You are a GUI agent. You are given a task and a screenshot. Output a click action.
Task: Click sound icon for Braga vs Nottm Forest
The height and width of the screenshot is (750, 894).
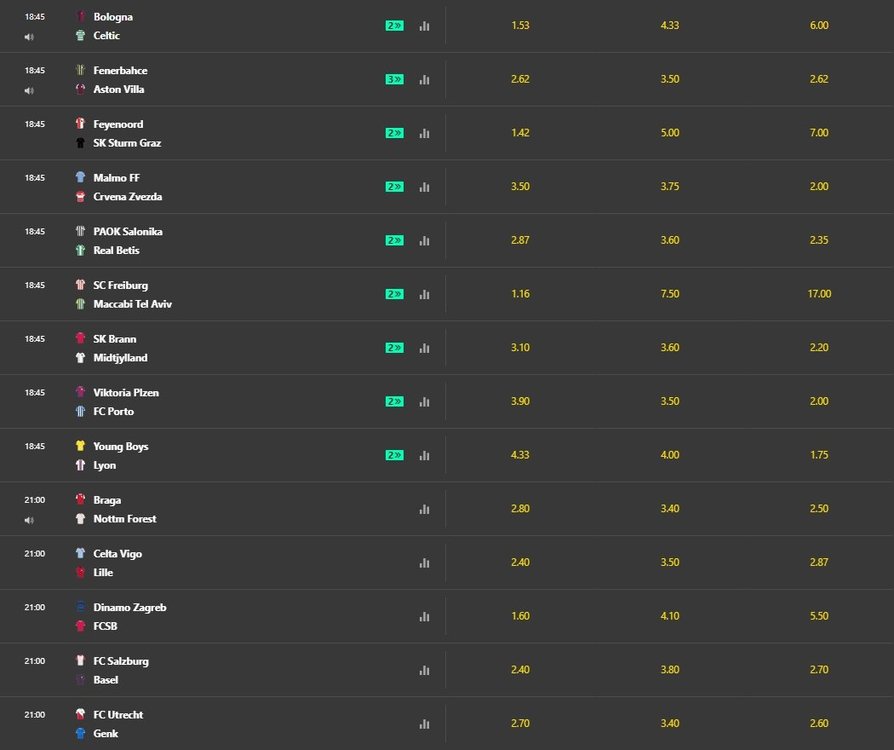pos(29,520)
